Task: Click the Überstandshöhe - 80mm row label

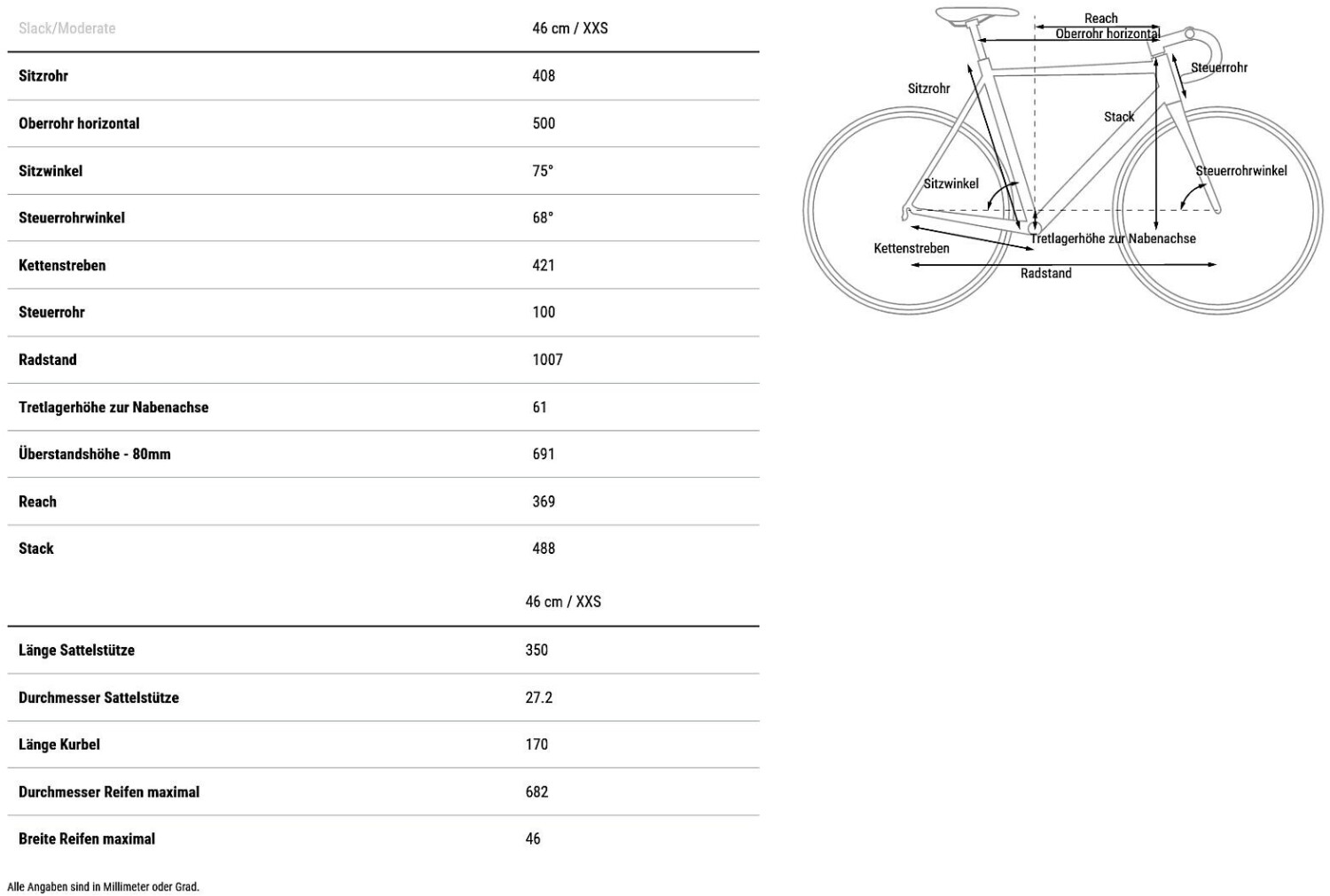Action: pyautogui.click(x=95, y=455)
